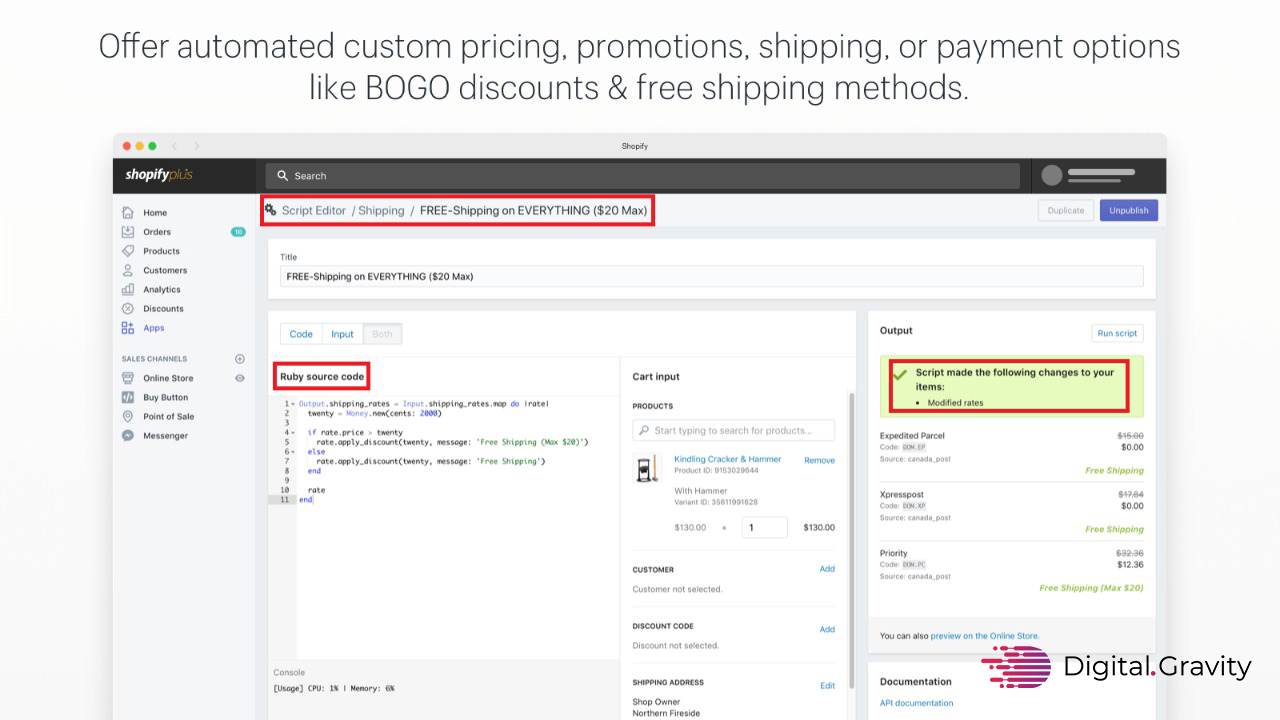Add a sales channel with the plus icon
This screenshot has height=720, width=1280.
(239, 359)
